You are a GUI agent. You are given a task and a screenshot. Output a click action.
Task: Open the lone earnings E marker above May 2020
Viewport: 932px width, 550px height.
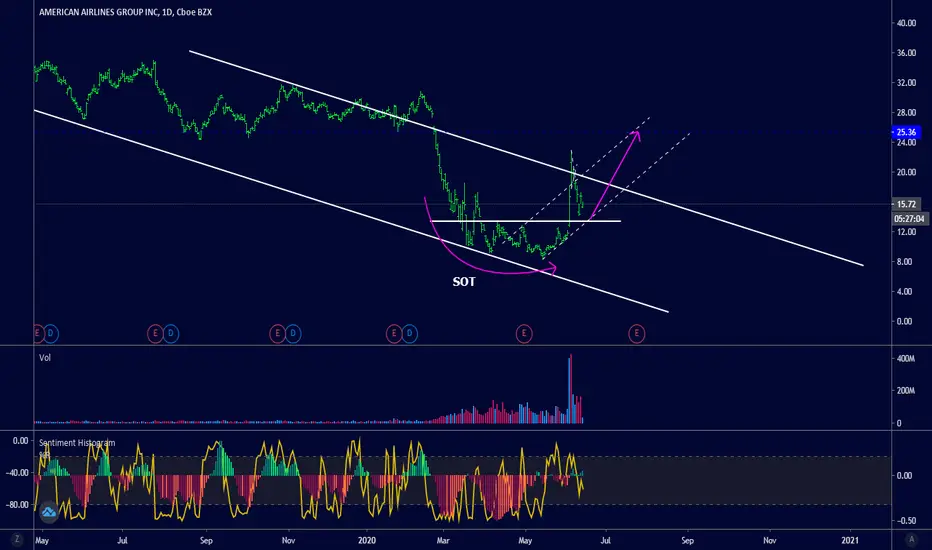coord(524,334)
